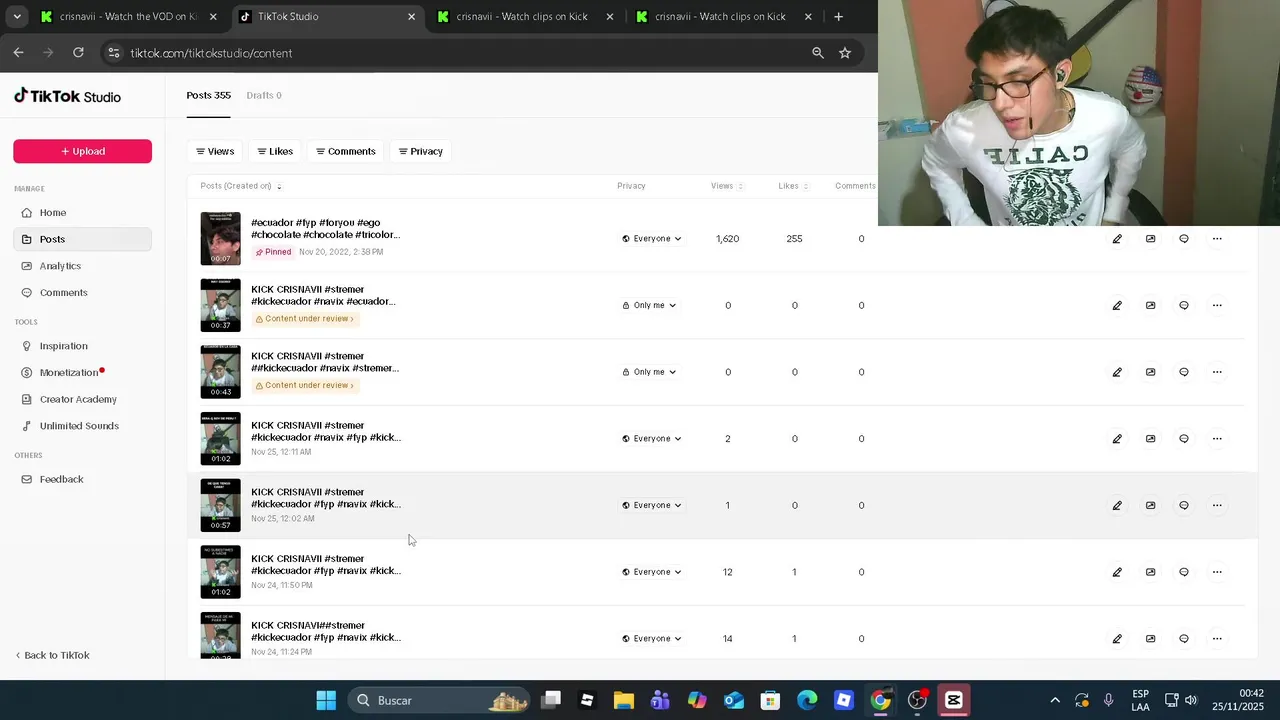Viewport: 1280px width, 720px height.
Task: Open comments icon for Nov 25, 12:02 AM post
Action: (x=1184, y=505)
